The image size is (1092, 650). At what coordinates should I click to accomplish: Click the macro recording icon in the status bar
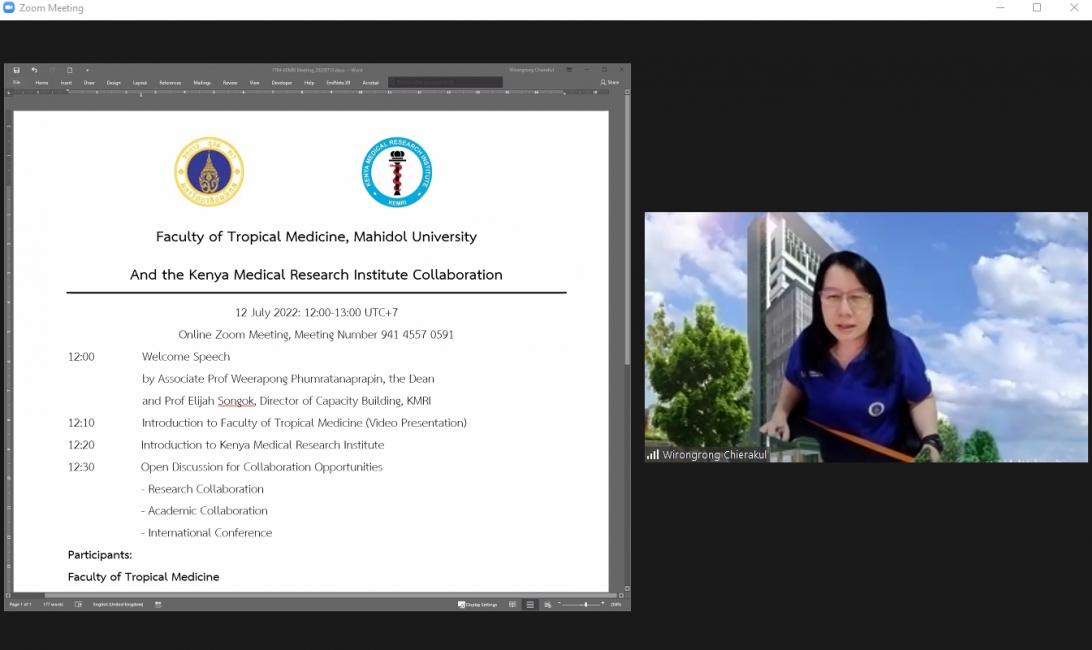[158, 604]
